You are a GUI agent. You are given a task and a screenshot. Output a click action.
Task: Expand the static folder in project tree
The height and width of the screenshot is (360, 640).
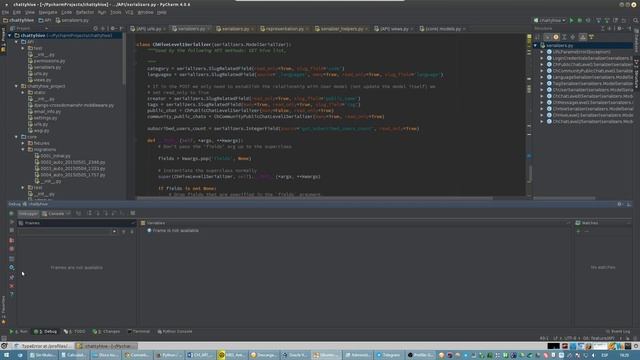23,93
